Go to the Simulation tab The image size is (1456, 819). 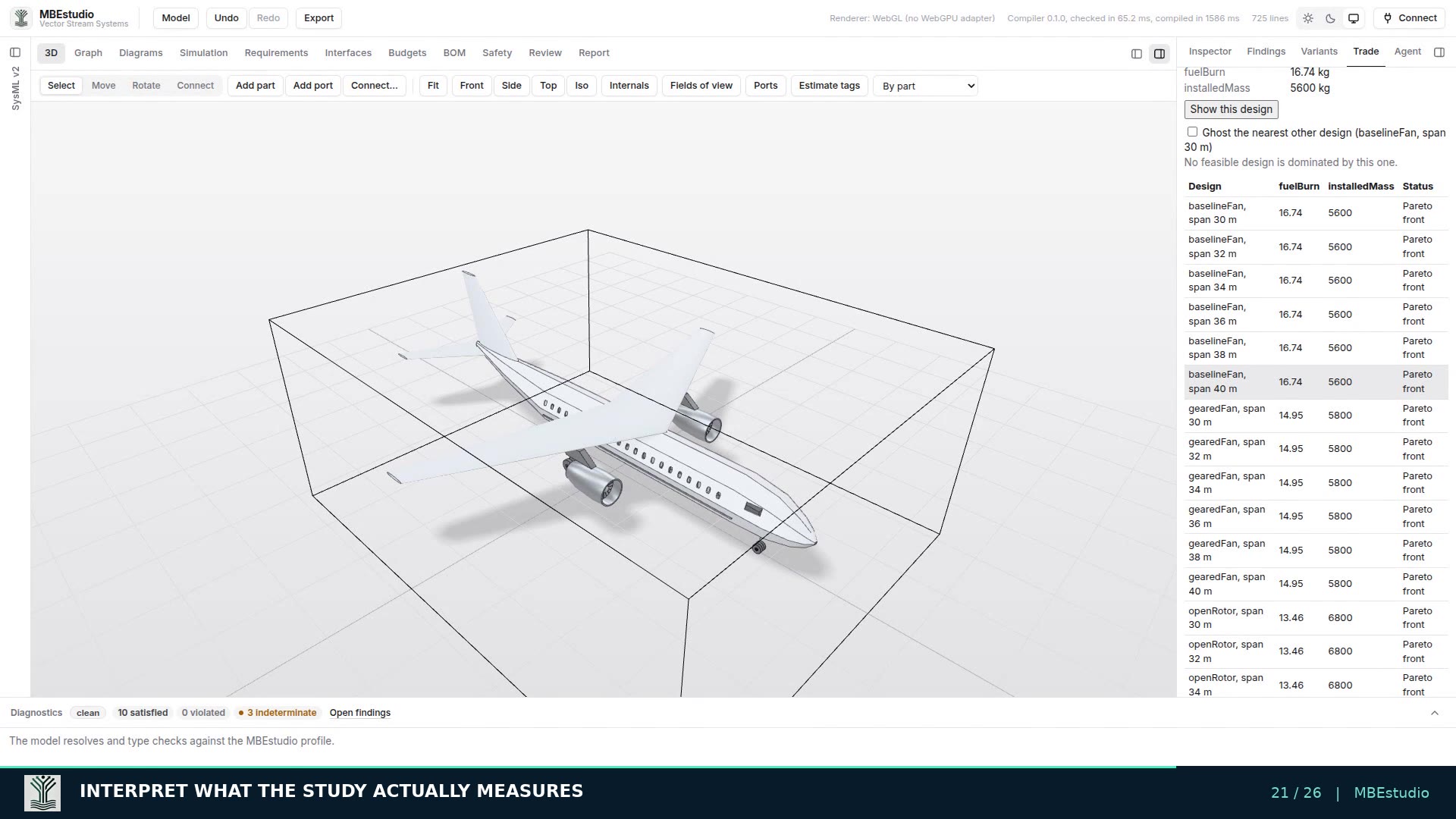tap(203, 53)
